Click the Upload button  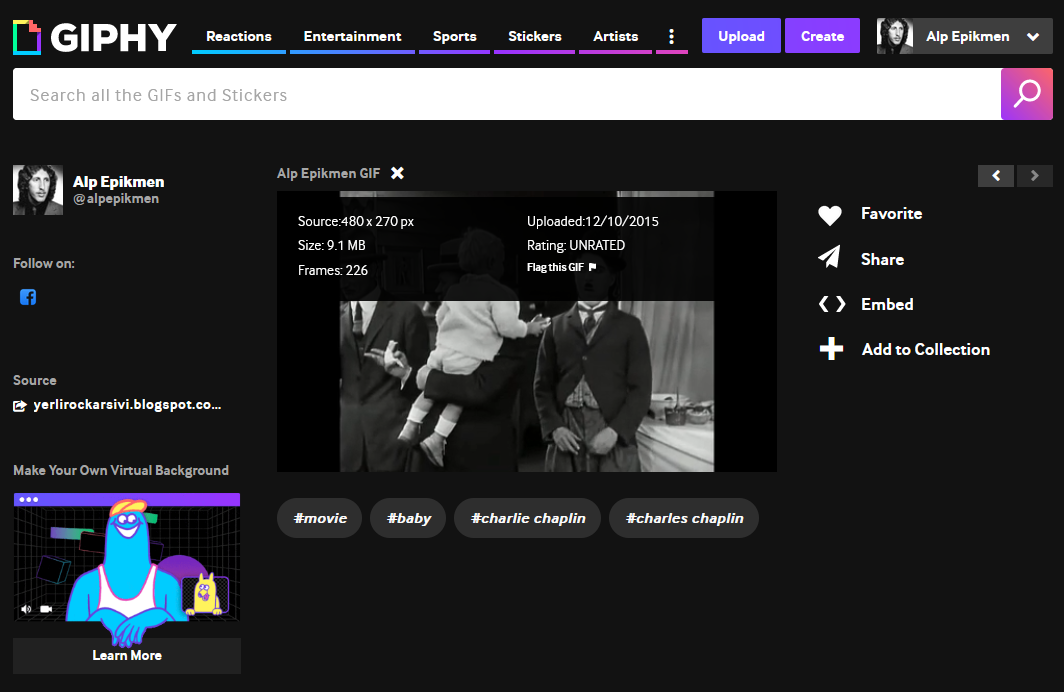click(741, 36)
